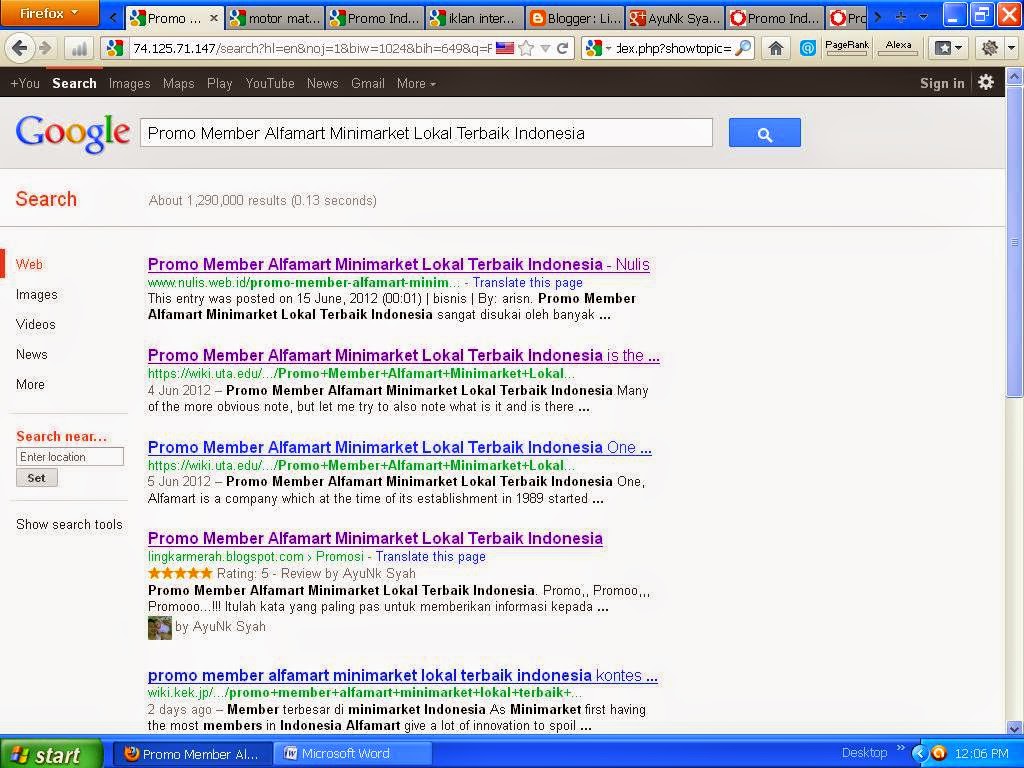Click the browser search box field
1024x768 pixels.
coord(673,48)
